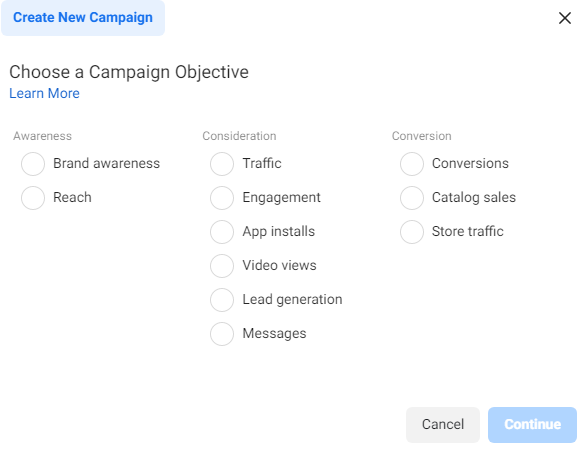Click the Cancel button
The width and height of the screenshot is (586, 450).
tap(443, 425)
